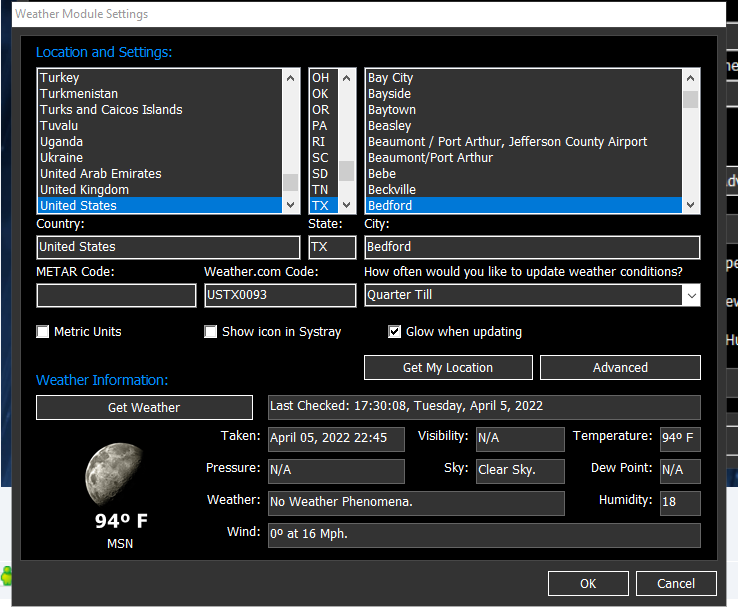This screenshot has width=738, height=610.
Task: Select OK state from state list
Action: click(x=320, y=94)
